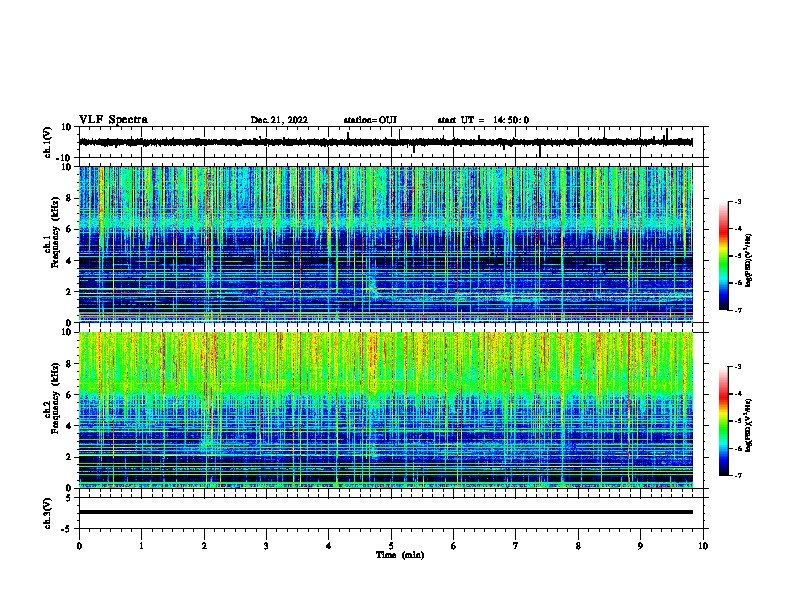The image size is (792, 612).
Task: Click the "start UT = 14:50:0" label
Action: pos(483,120)
